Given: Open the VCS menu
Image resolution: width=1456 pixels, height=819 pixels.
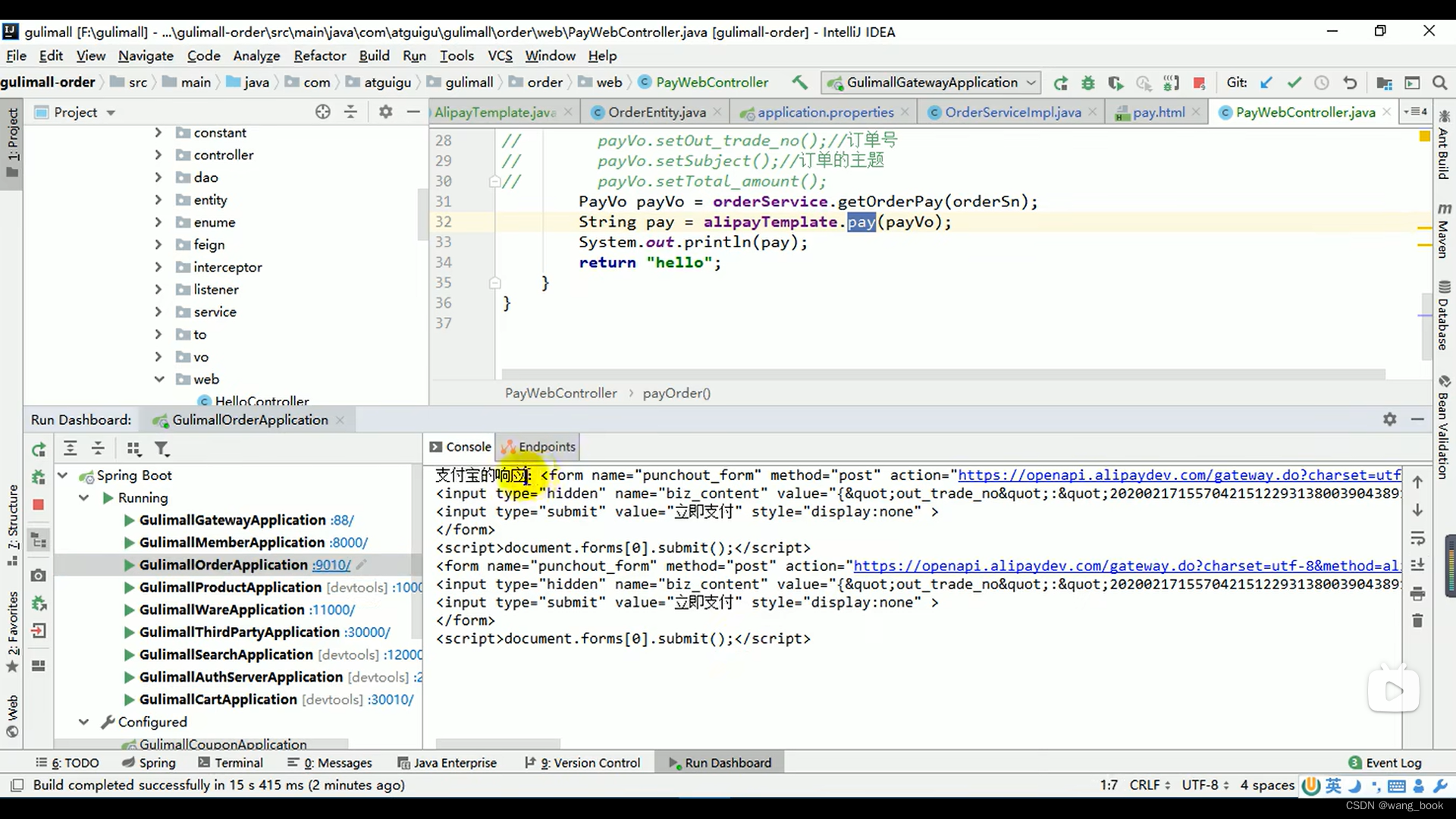Looking at the screenshot, I should pos(500,55).
